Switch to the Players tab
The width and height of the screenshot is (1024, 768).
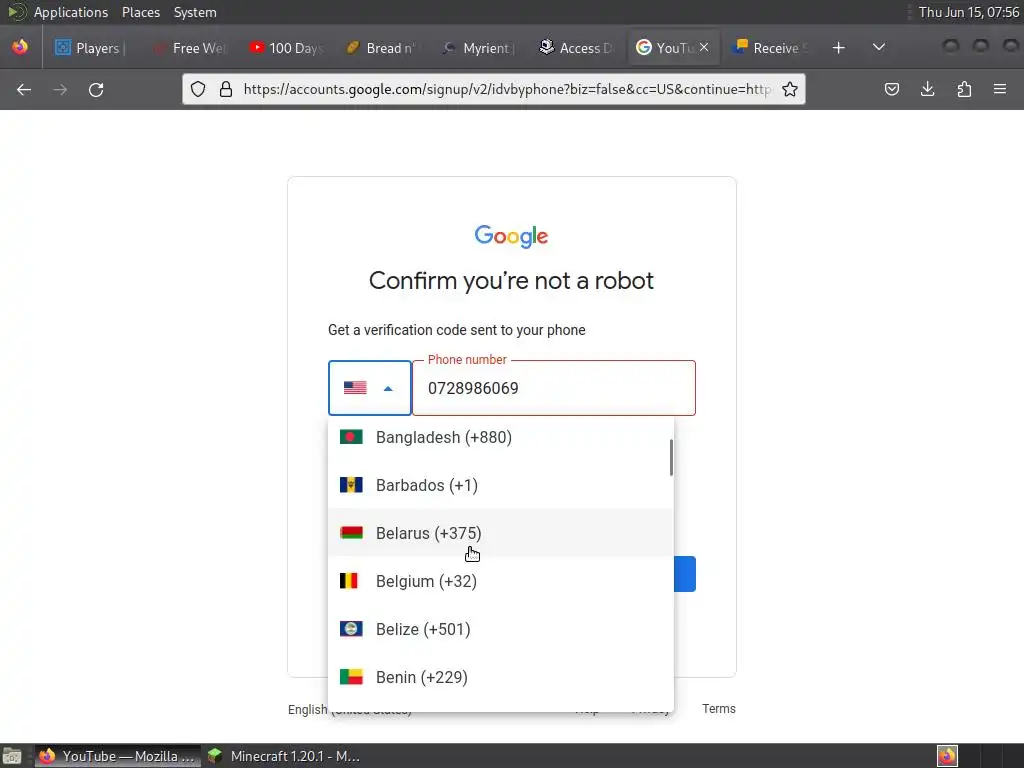(89, 48)
